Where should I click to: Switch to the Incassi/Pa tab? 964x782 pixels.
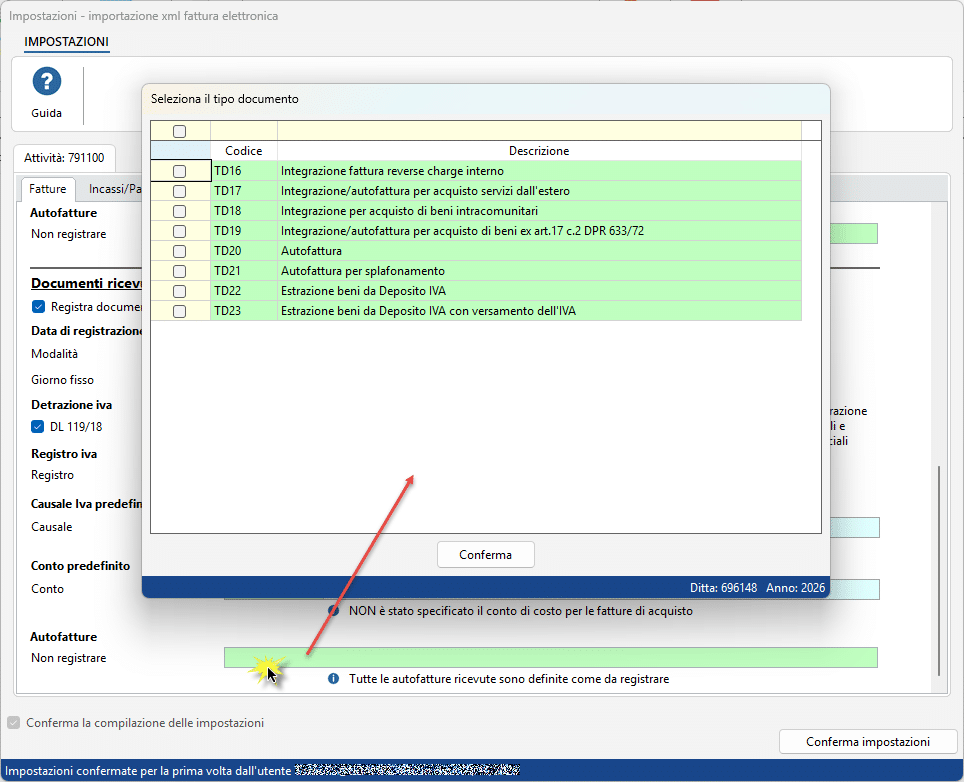coord(115,189)
